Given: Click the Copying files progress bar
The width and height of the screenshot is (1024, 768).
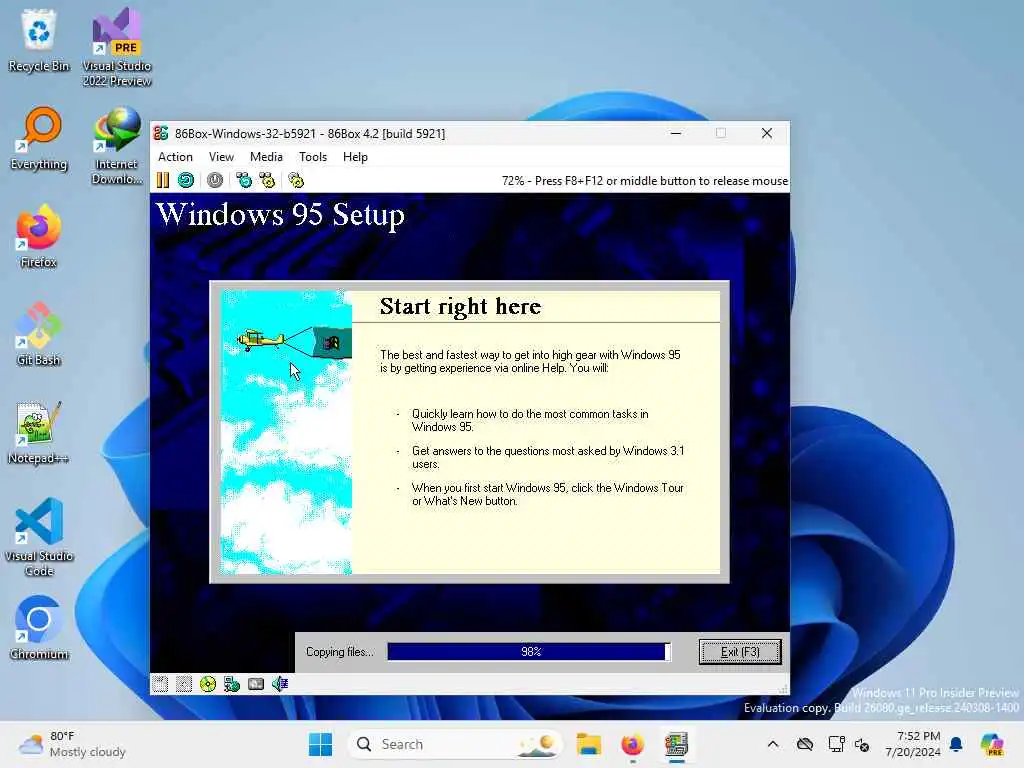Looking at the screenshot, I should point(529,652).
